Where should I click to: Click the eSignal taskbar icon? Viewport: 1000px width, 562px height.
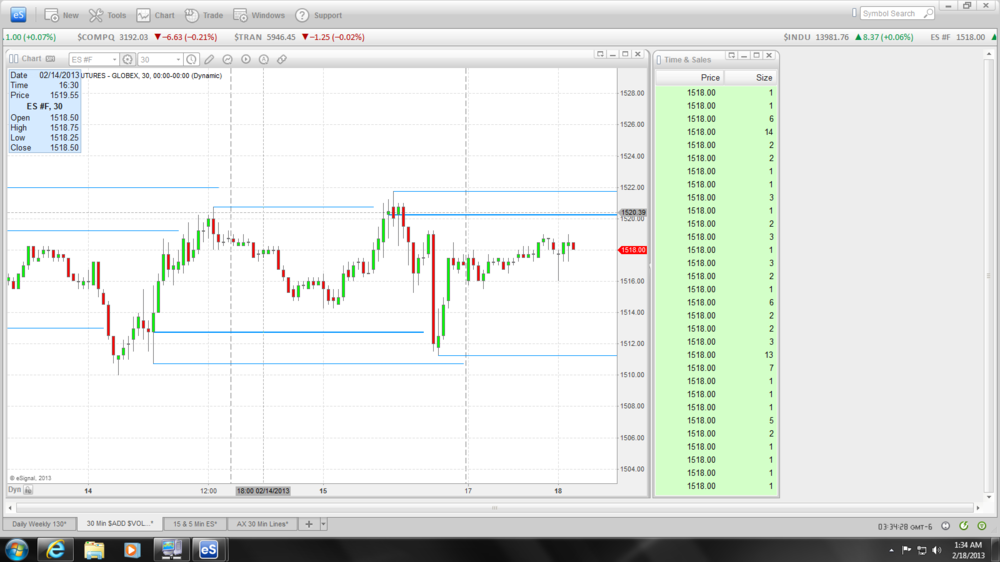point(209,549)
